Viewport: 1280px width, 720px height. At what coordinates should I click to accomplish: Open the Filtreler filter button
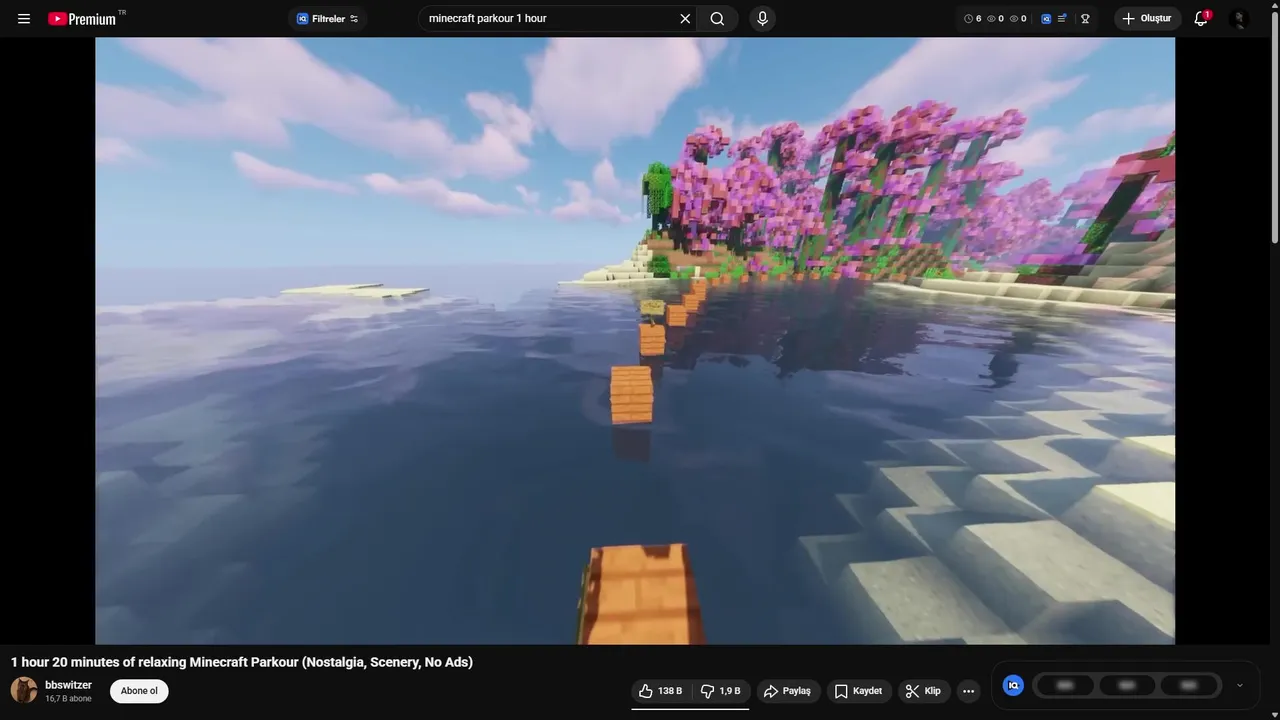(328, 19)
